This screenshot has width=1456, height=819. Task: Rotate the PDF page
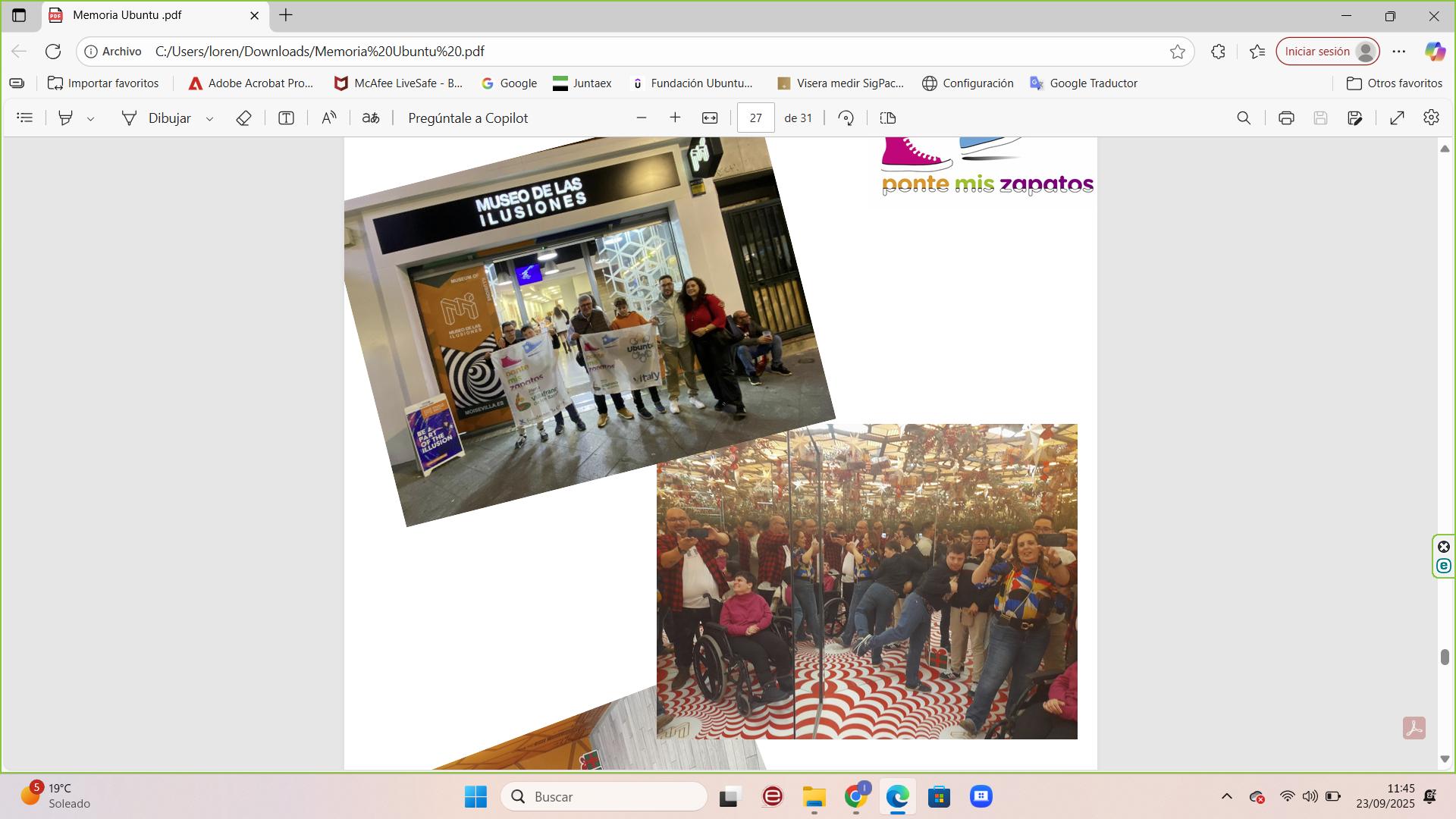pos(846,118)
